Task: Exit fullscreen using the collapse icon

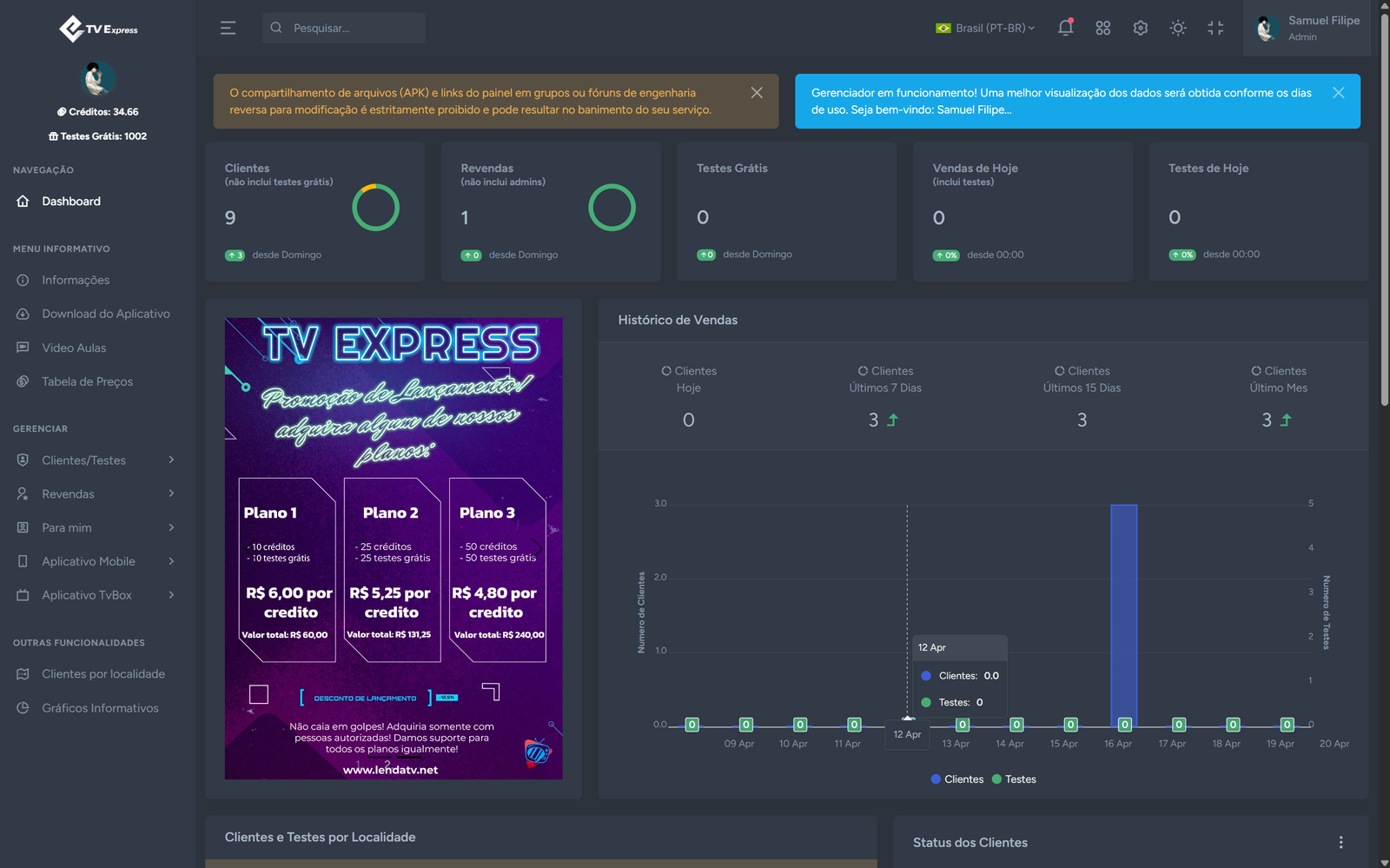Action: [1215, 28]
